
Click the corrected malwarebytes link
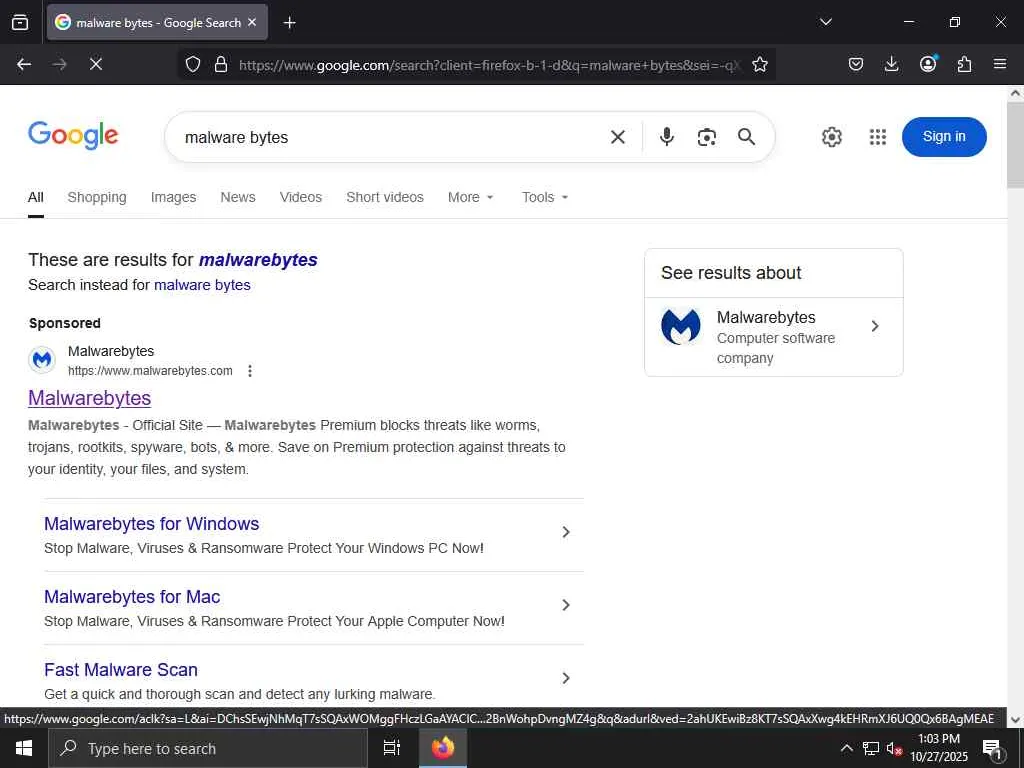[258, 260]
